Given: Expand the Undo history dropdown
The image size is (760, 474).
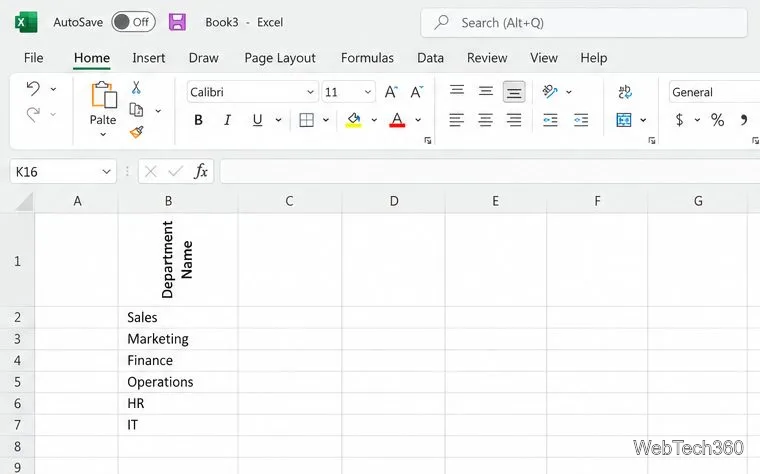Looking at the screenshot, I should coord(53,89).
